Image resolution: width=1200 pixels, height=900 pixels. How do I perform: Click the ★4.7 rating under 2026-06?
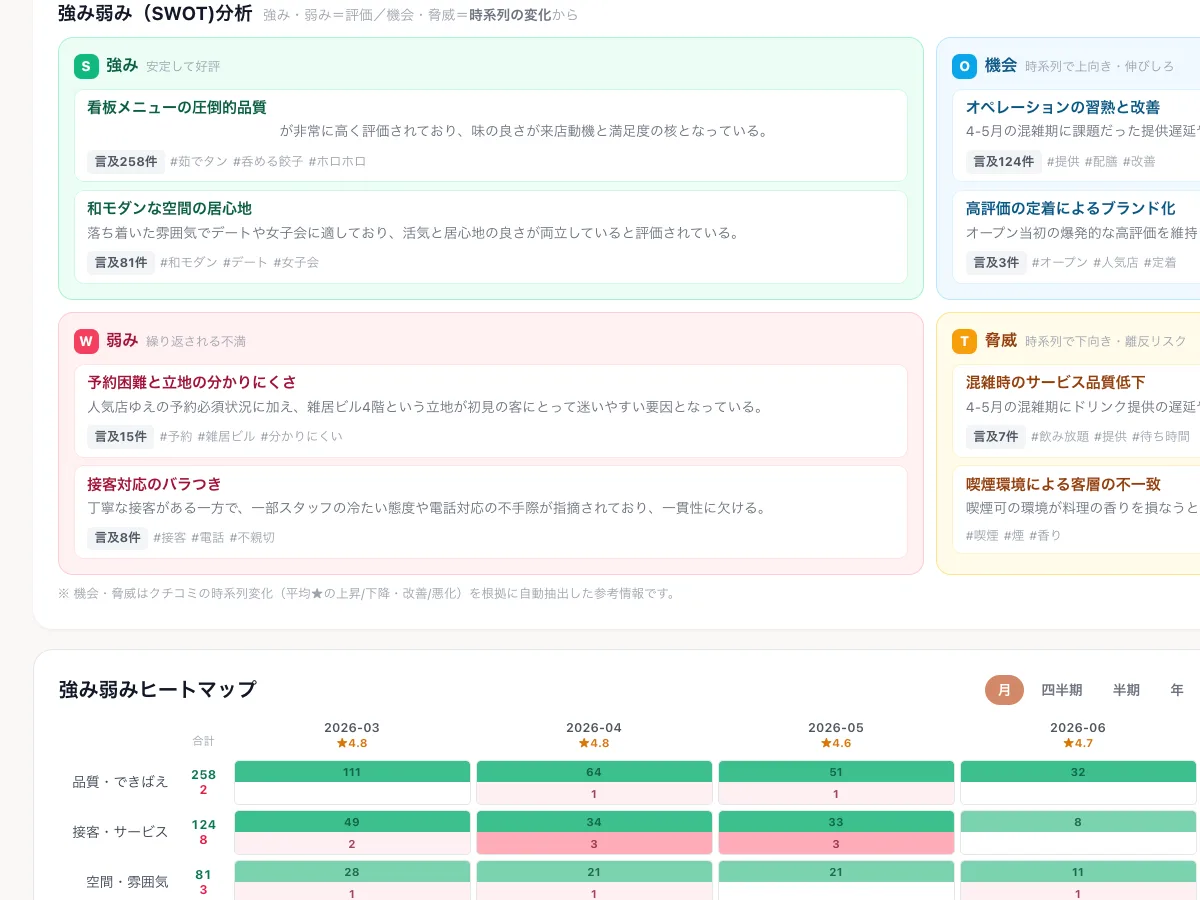coord(1078,743)
